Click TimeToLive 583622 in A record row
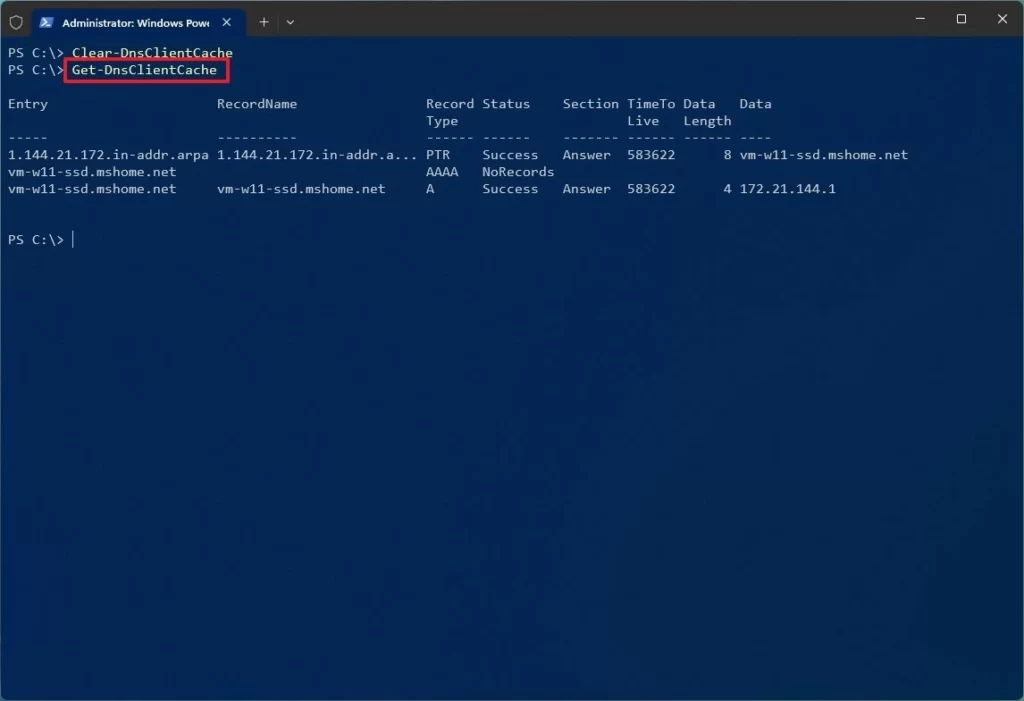 point(651,189)
